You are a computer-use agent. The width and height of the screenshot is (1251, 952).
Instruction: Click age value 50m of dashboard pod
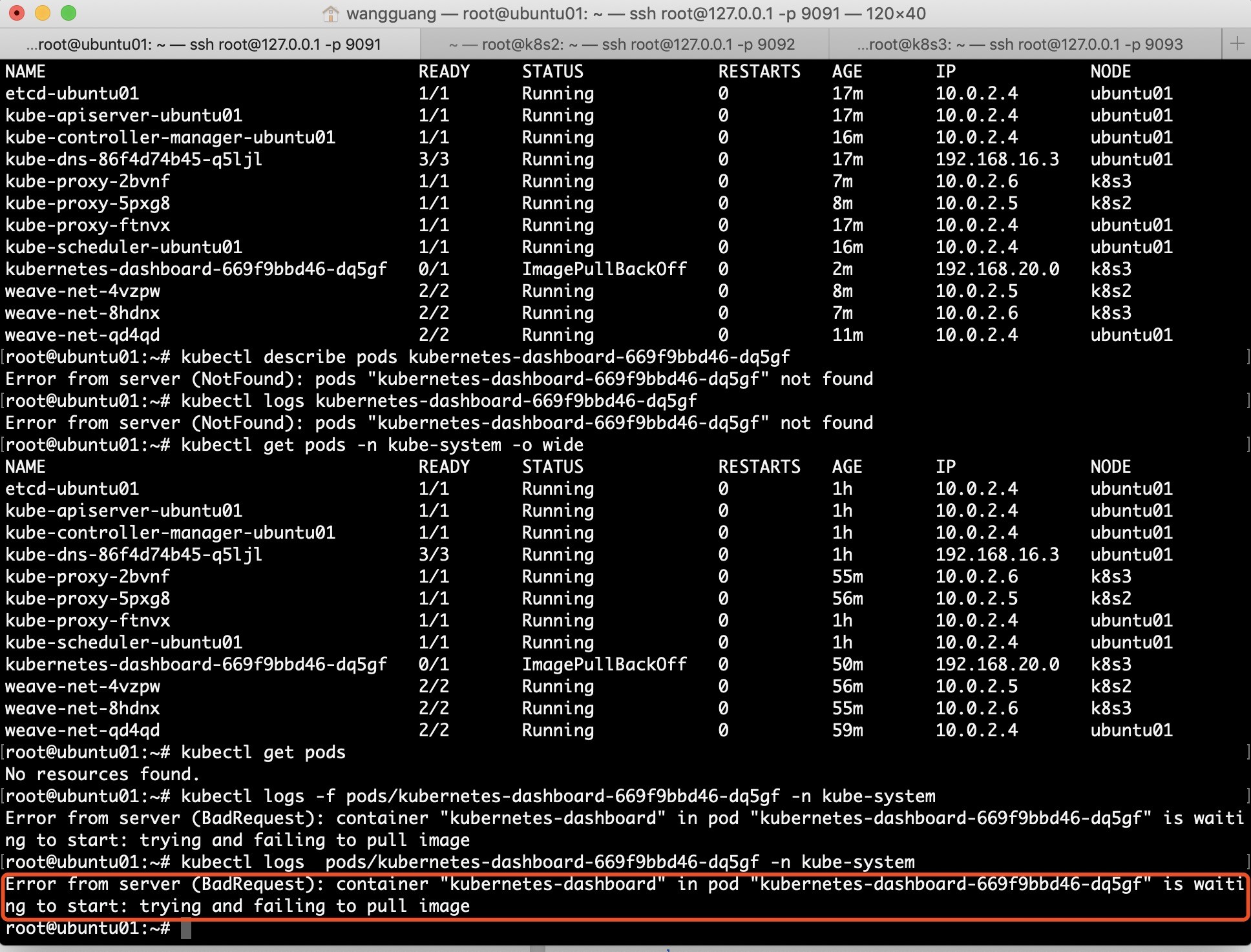click(x=847, y=665)
